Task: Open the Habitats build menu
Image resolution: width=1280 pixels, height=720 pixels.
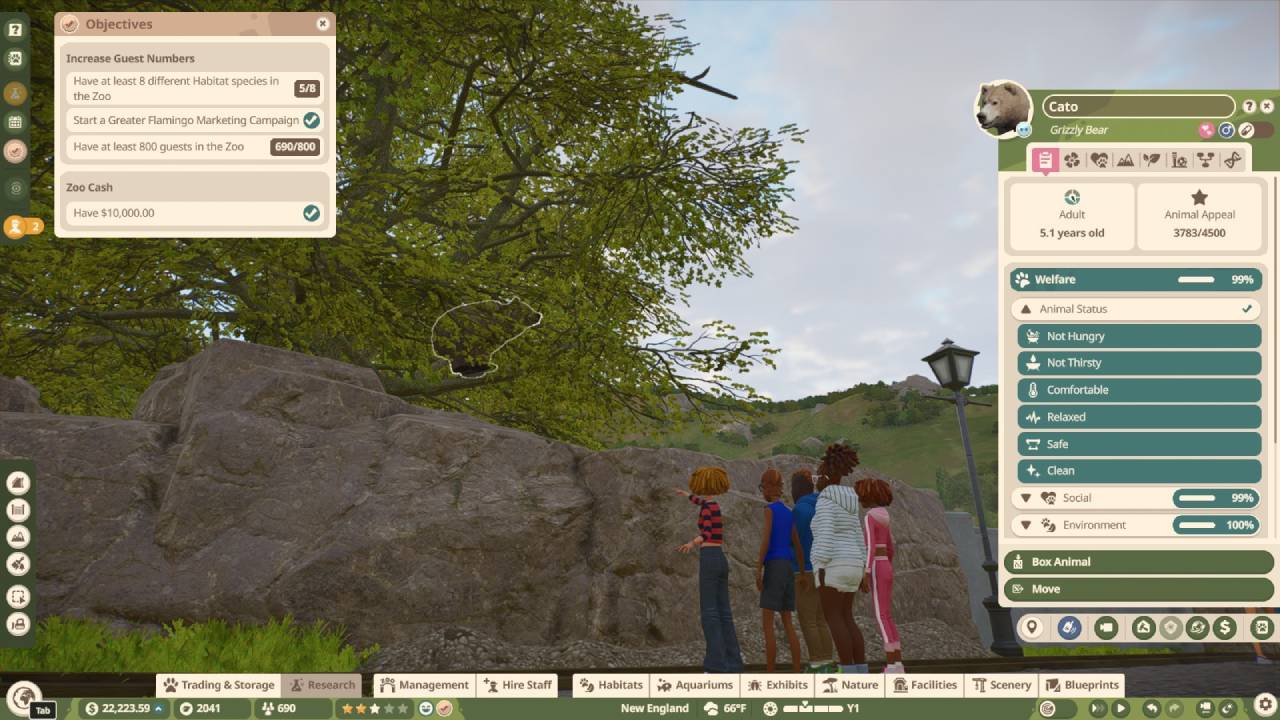Action: [x=611, y=685]
